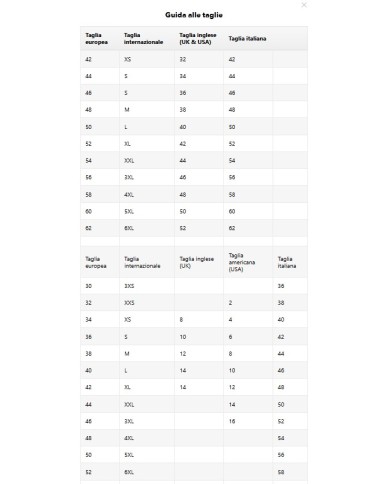390x484 pixels.
Task: Select the 5XL cell in second table
Action: pyautogui.click(x=129, y=455)
